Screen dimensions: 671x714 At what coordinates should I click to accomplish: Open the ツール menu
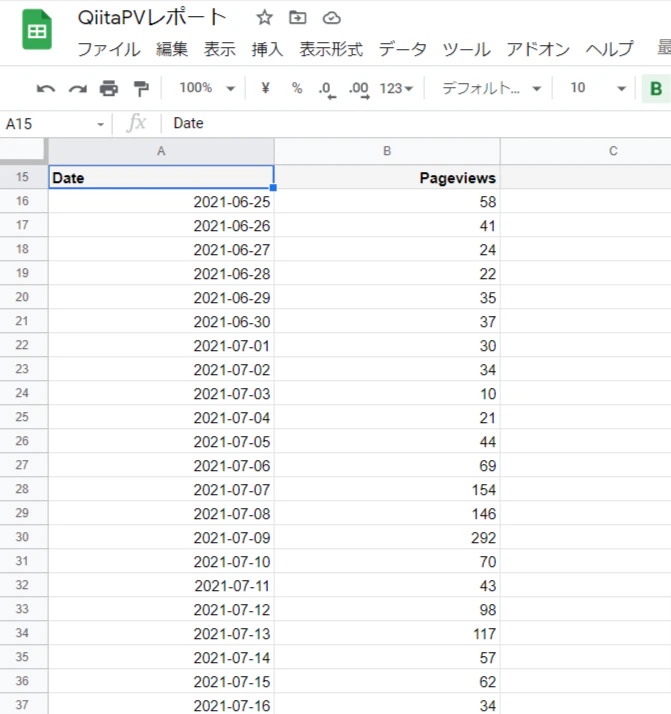tap(467, 49)
